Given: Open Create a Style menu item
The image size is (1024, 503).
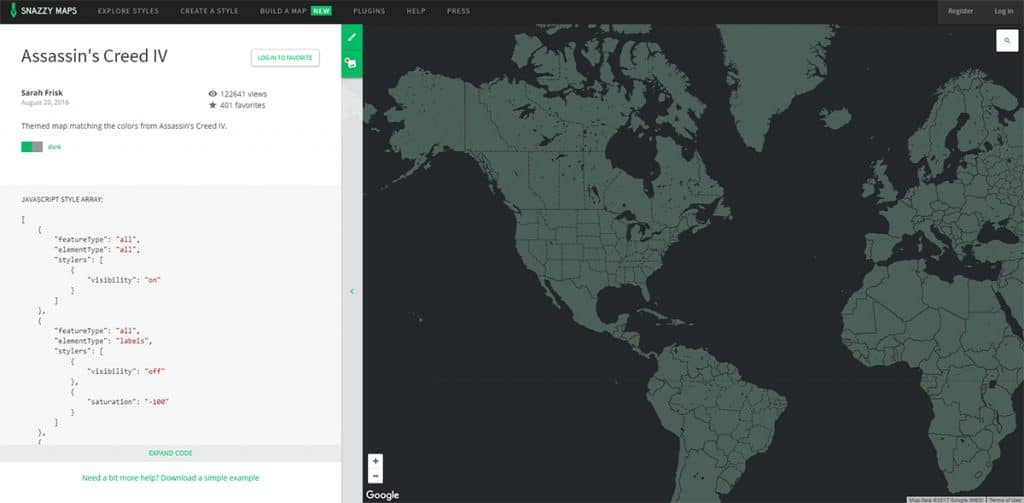Looking at the screenshot, I should tap(210, 11).
